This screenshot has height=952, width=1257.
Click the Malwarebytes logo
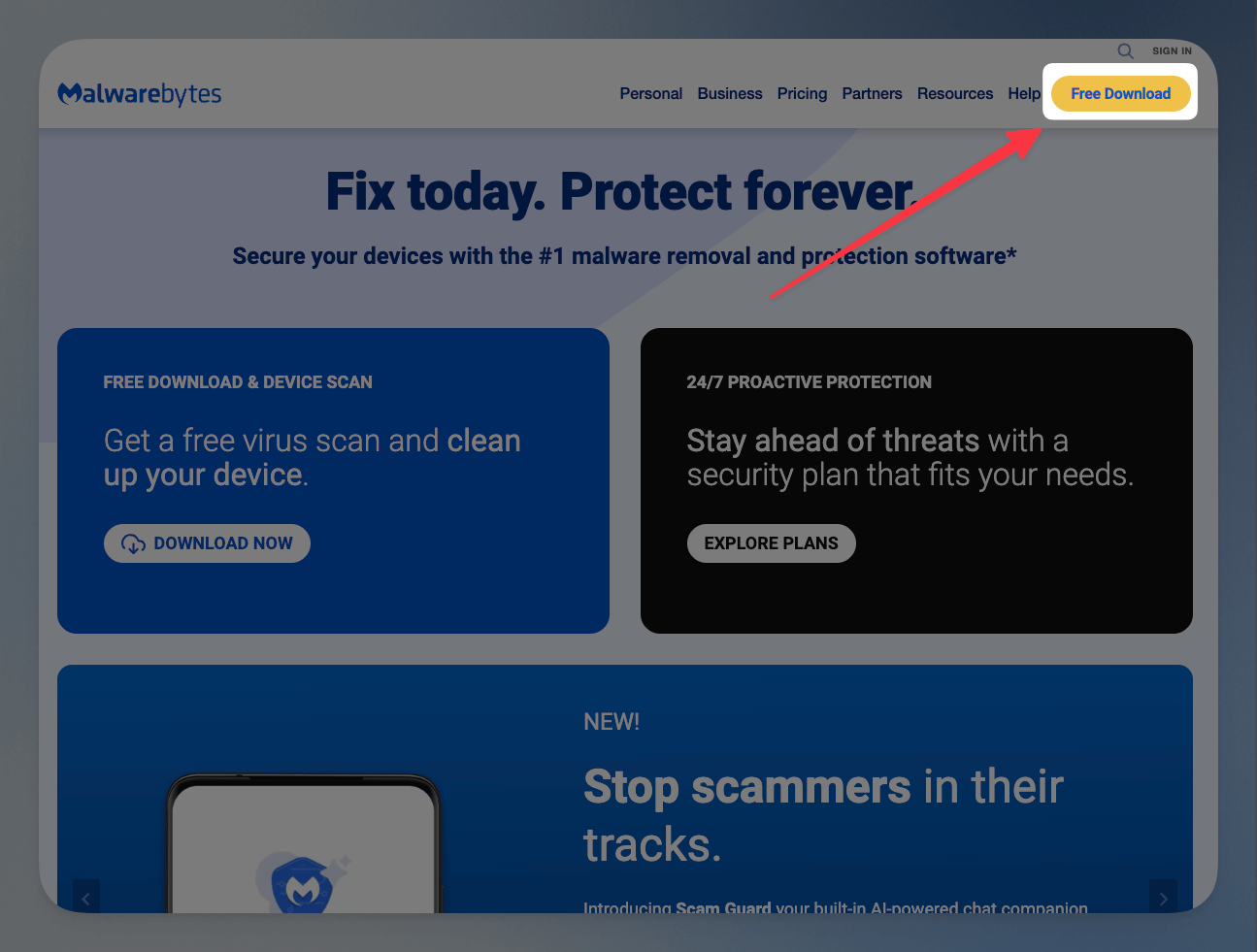(140, 93)
